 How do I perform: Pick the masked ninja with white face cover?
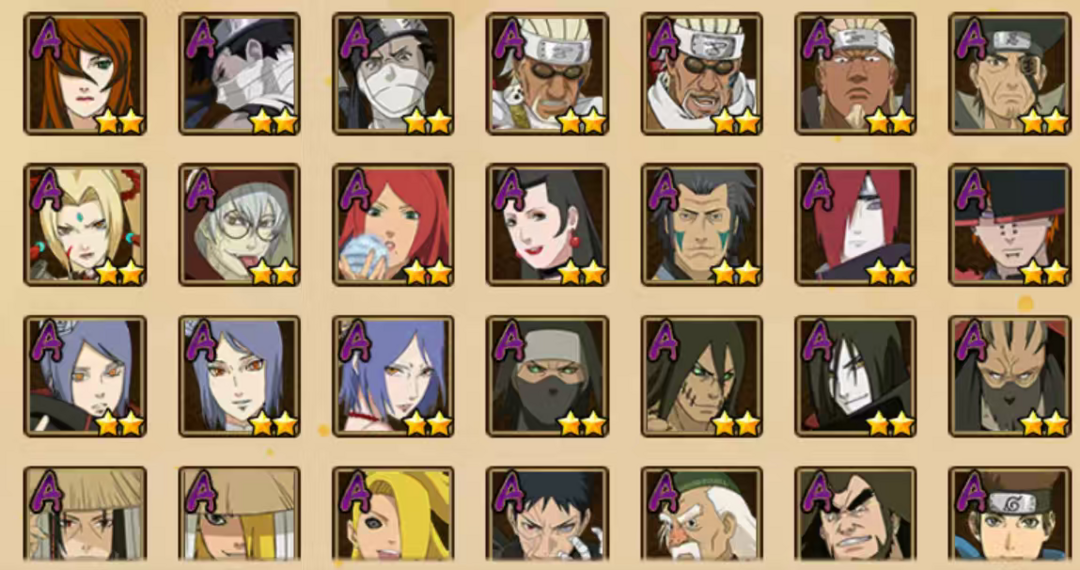click(393, 74)
